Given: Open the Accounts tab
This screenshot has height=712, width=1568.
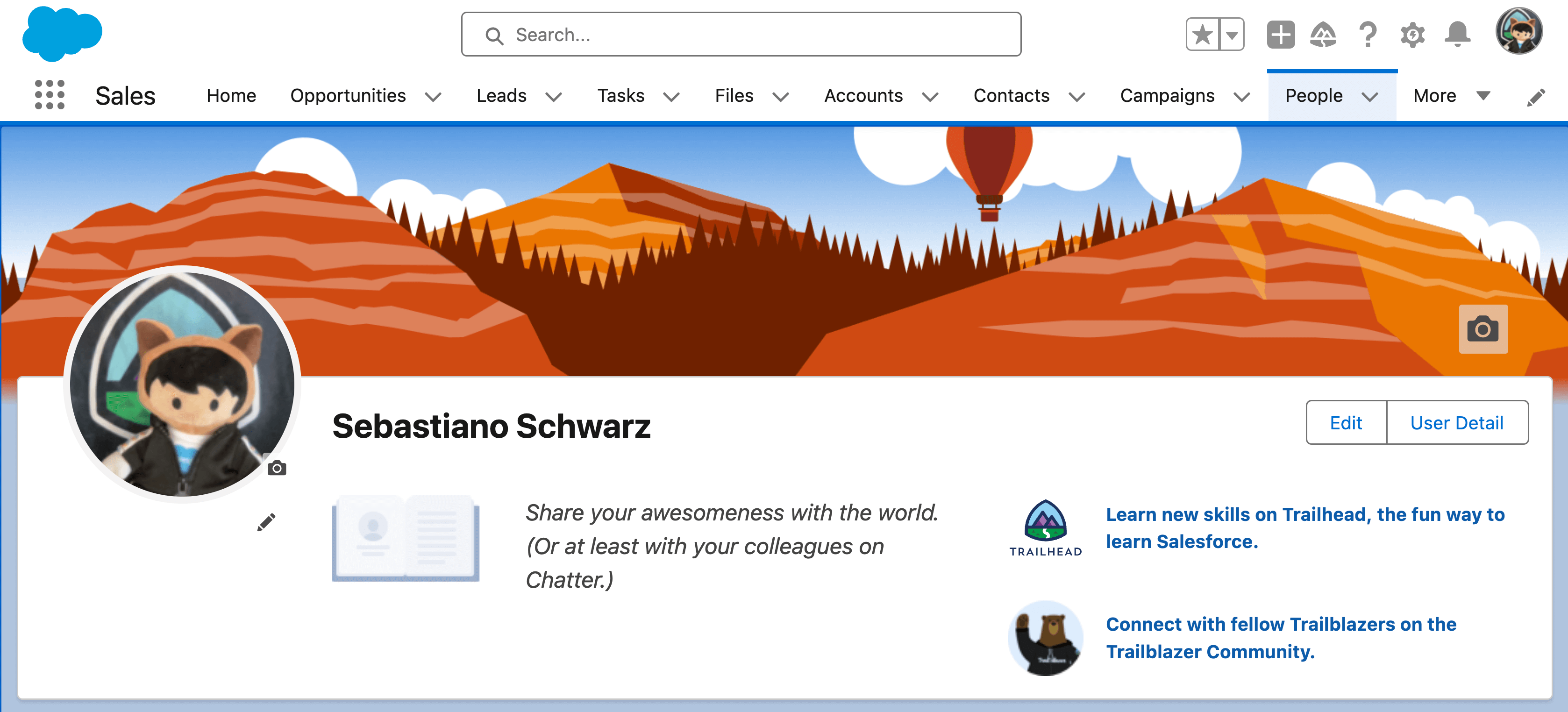Looking at the screenshot, I should 863,96.
